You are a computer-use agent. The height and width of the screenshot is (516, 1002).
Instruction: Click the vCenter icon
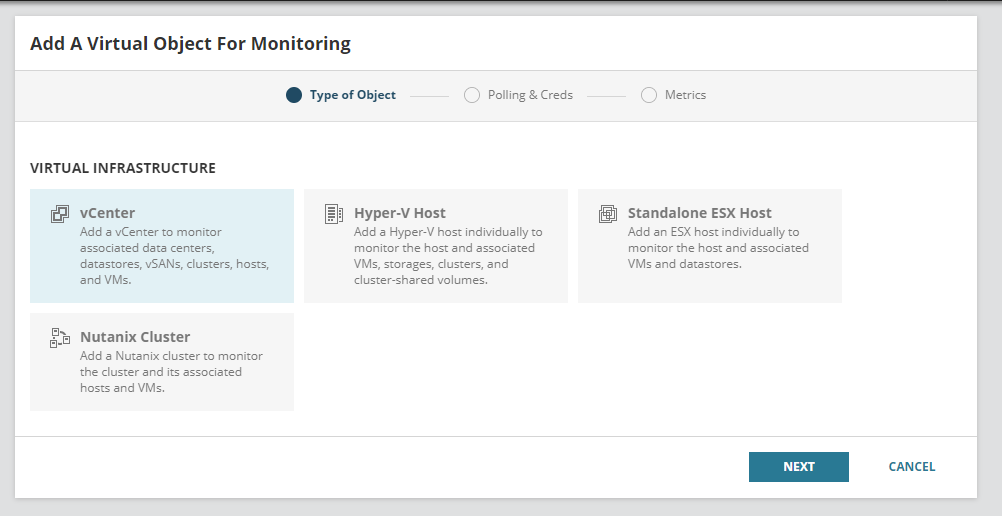pos(60,214)
